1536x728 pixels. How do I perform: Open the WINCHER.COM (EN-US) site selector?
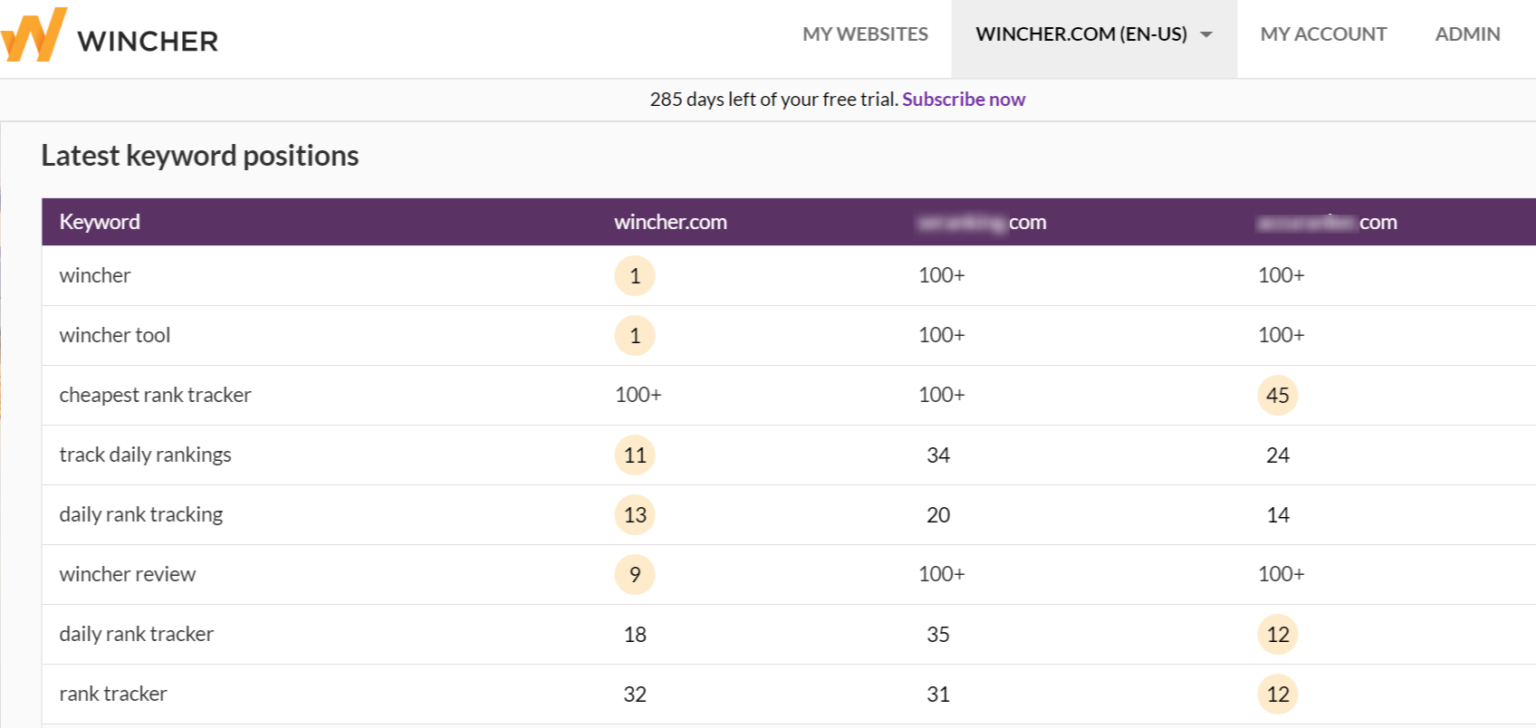pyautogui.click(x=1083, y=34)
